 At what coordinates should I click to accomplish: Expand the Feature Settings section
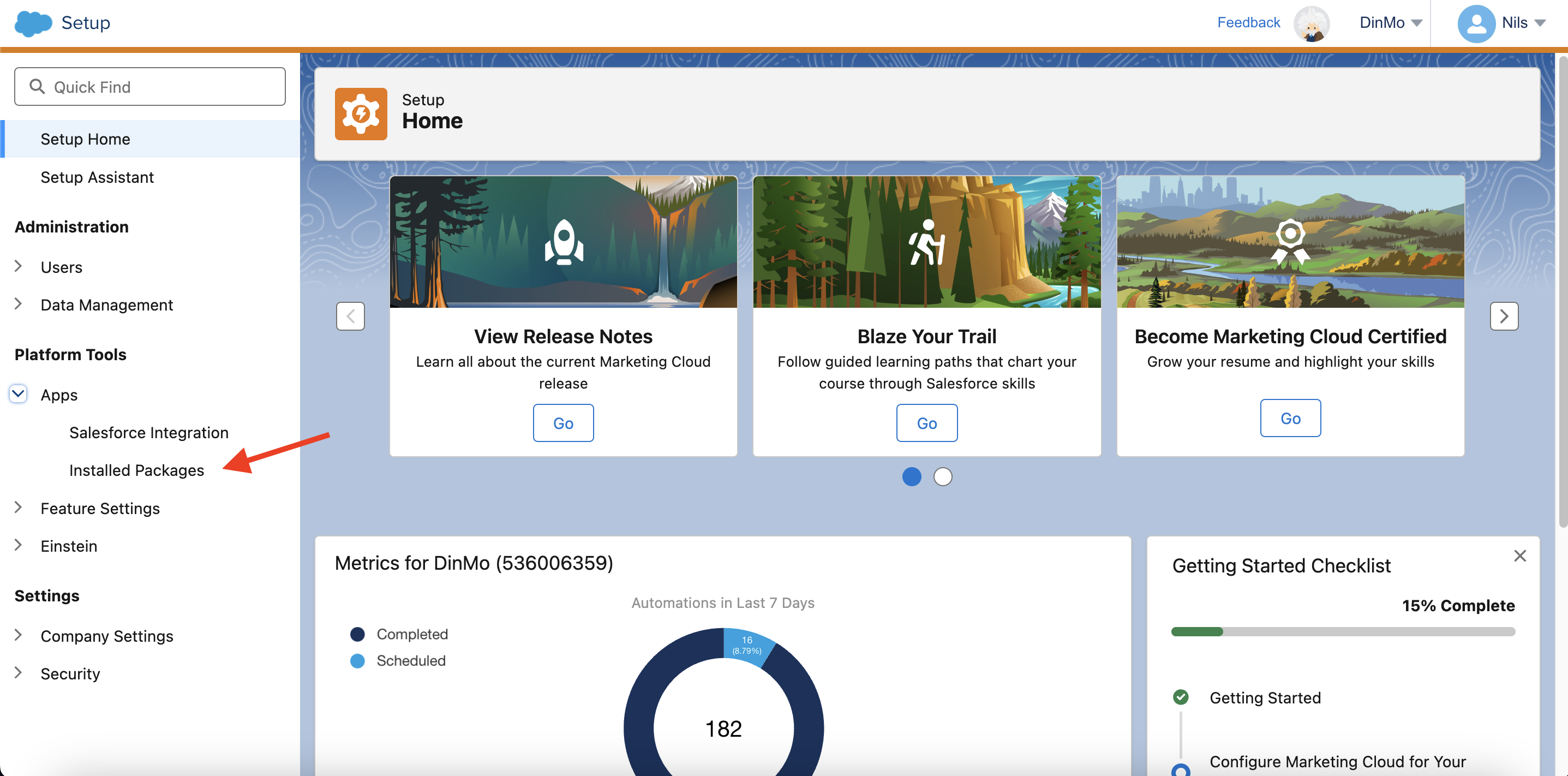pyautogui.click(x=18, y=508)
